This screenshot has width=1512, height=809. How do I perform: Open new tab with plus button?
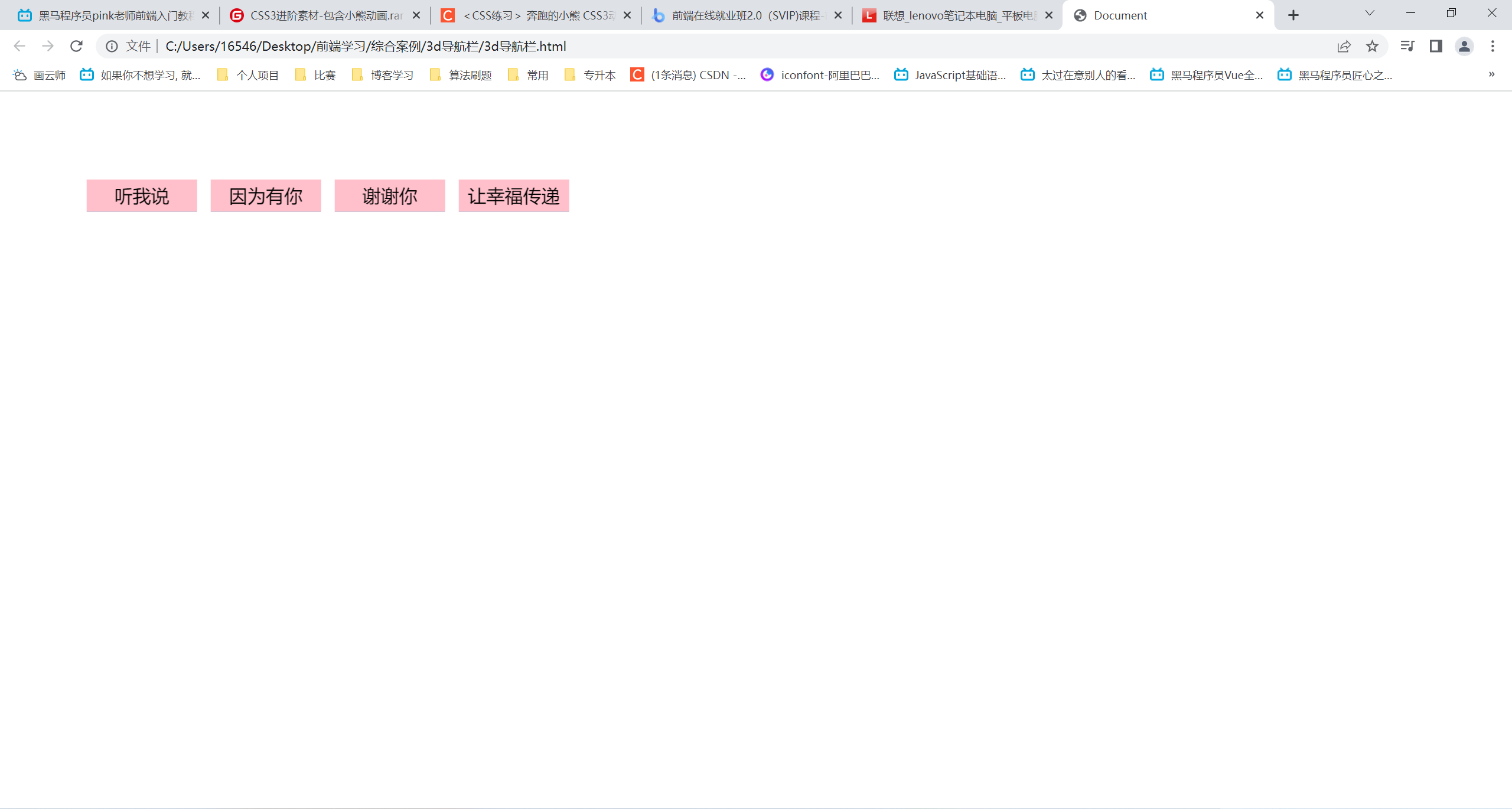[1293, 15]
